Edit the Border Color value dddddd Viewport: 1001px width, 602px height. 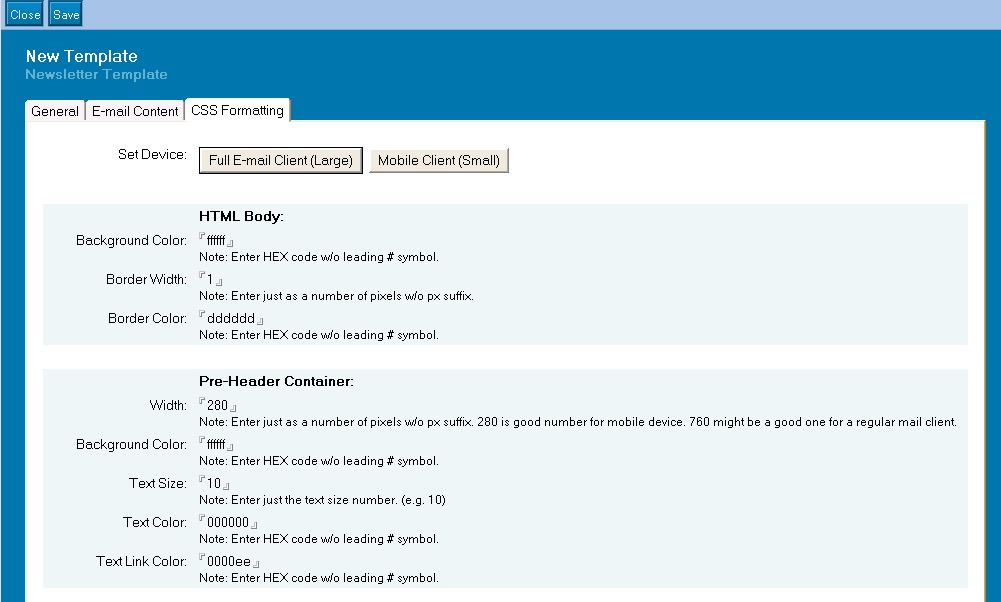tap(231, 319)
